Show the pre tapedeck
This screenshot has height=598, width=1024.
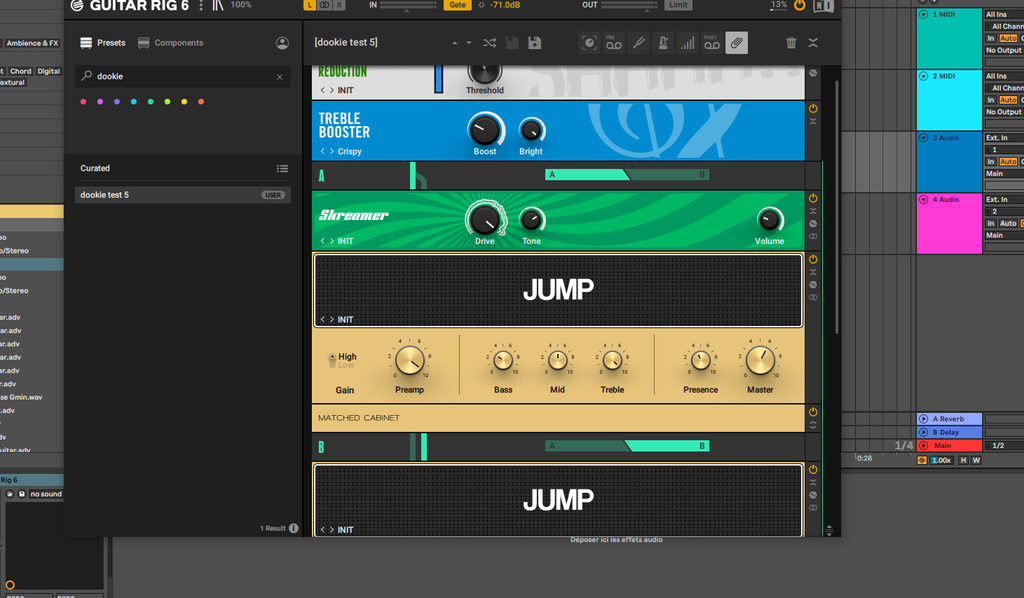pos(613,43)
